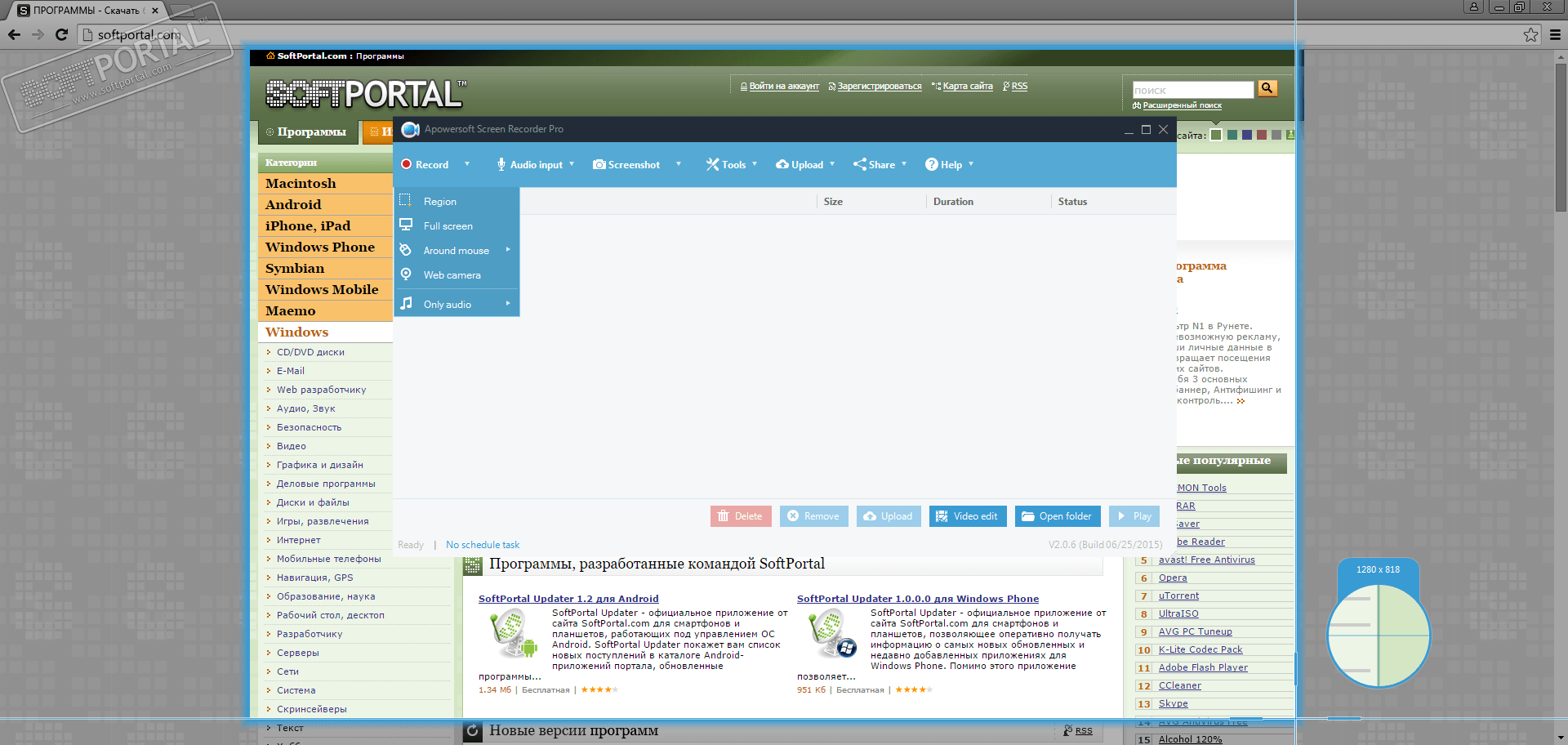Expand the Share dropdown arrow
This screenshot has height=745, width=1568.
[x=904, y=164]
